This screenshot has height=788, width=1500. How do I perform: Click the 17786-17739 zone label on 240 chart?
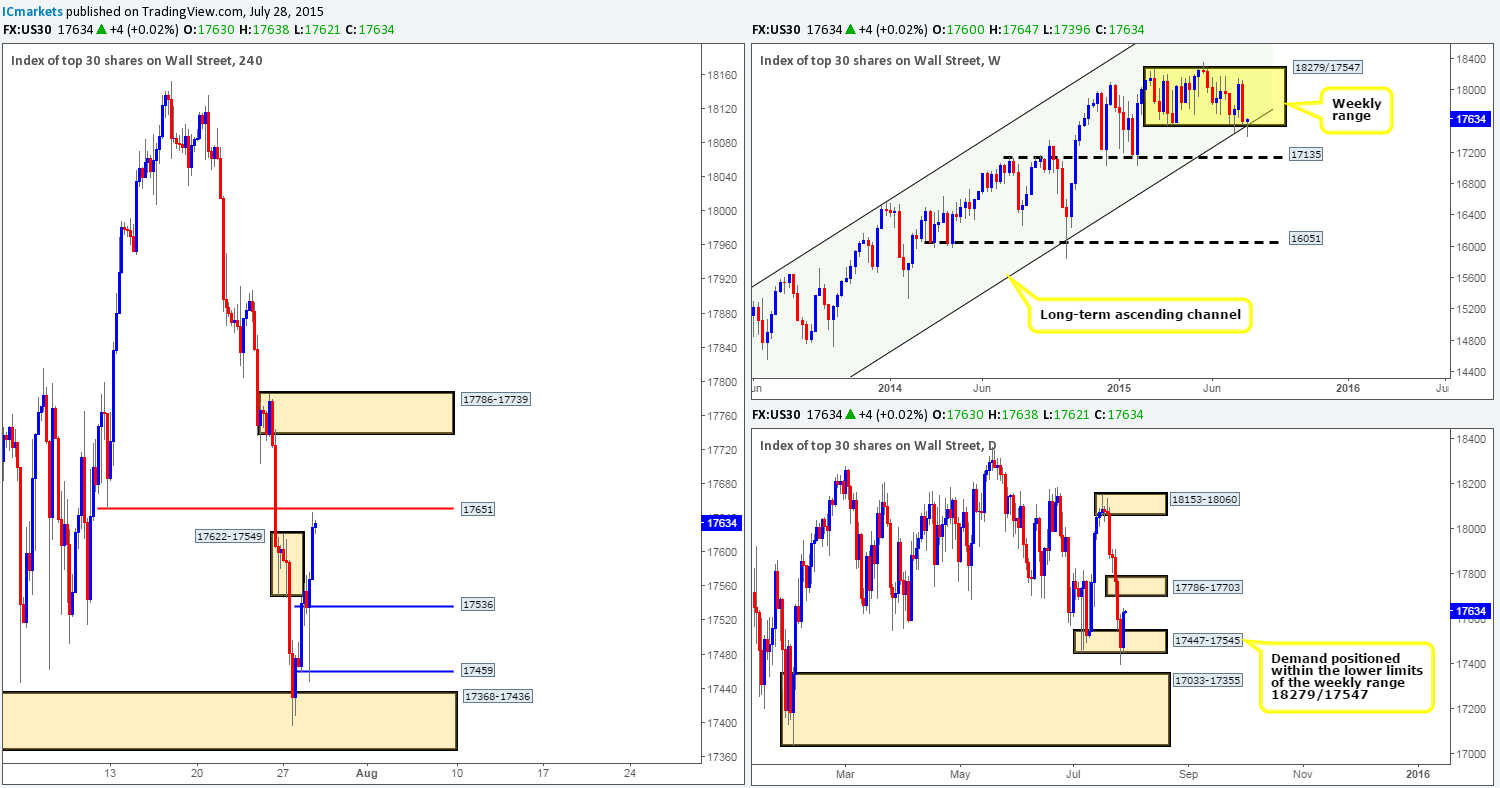496,399
